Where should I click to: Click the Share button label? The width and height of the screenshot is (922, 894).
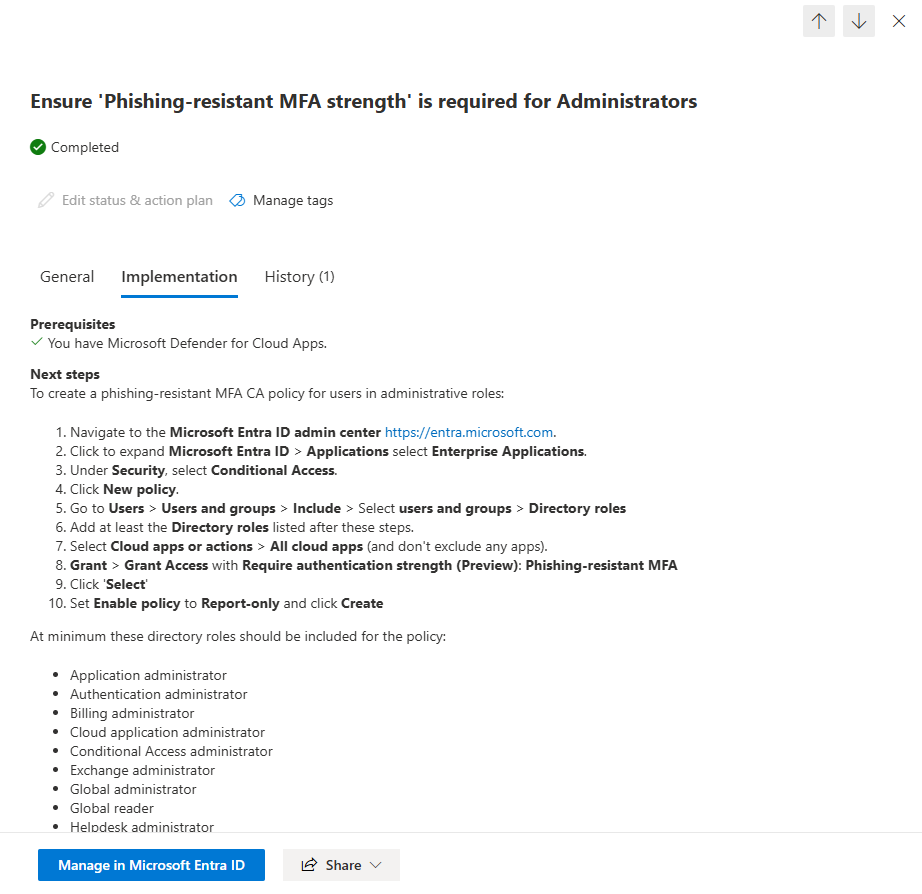click(x=343, y=865)
